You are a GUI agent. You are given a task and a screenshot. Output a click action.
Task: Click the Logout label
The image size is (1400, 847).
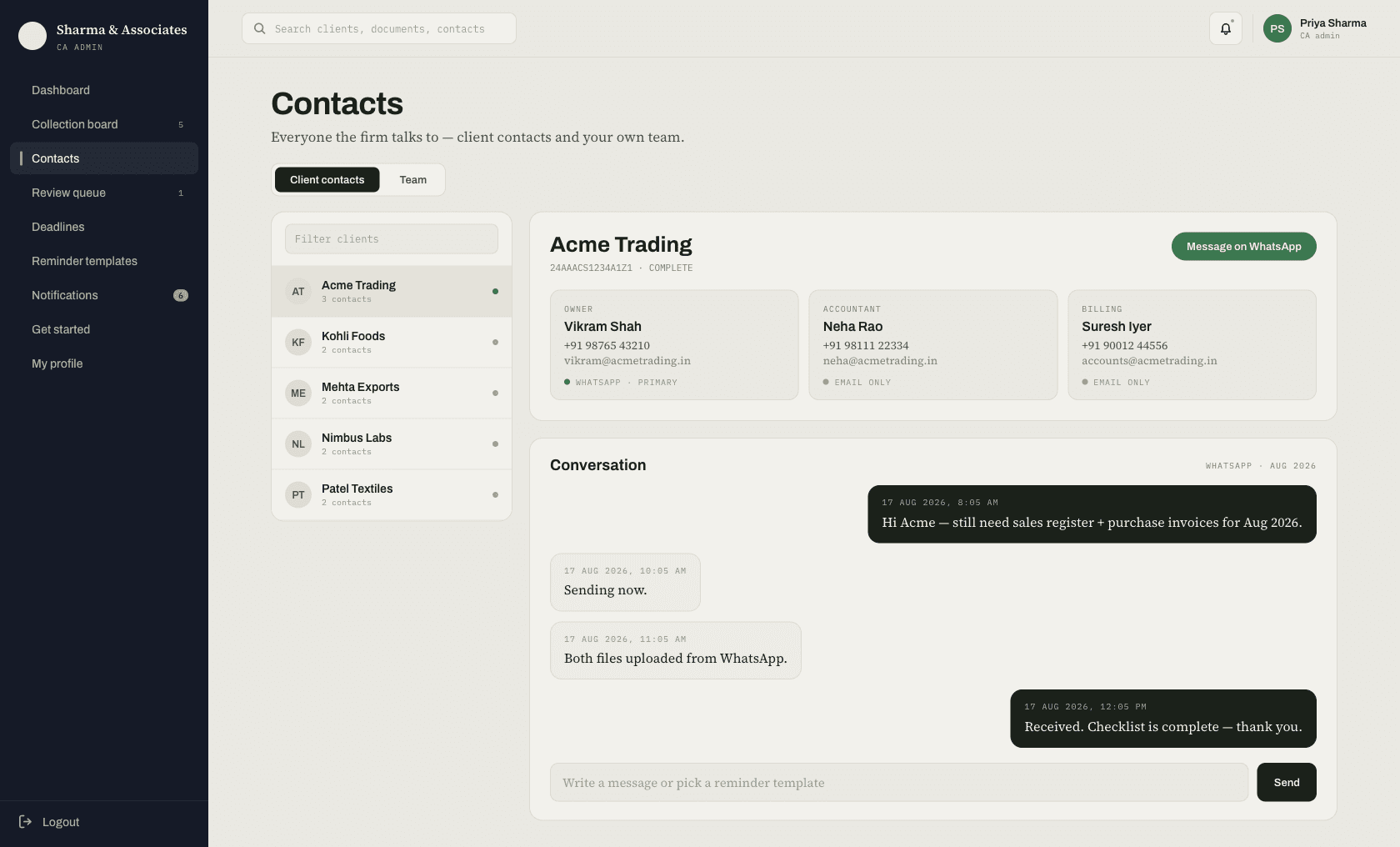[61, 822]
